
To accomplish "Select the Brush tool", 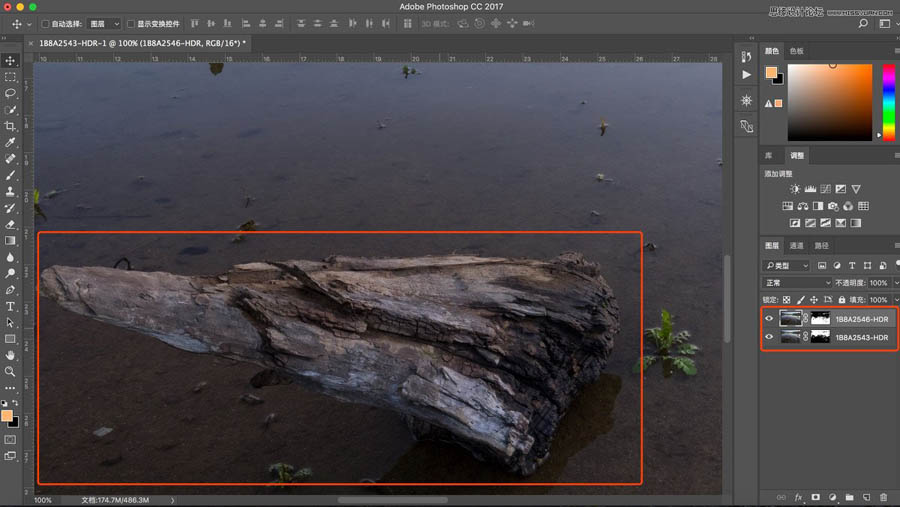I will [10, 175].
